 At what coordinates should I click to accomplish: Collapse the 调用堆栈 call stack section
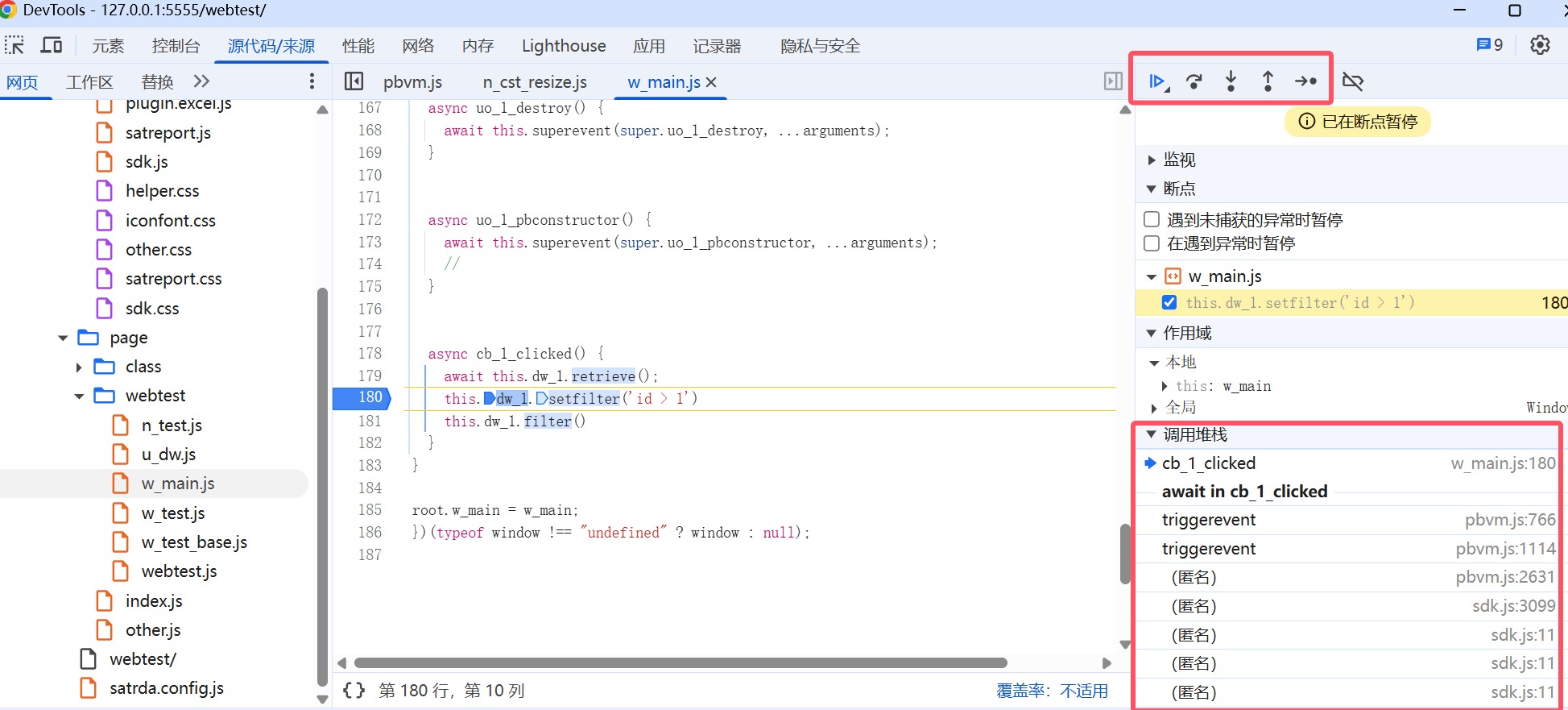coord(1152,435)
